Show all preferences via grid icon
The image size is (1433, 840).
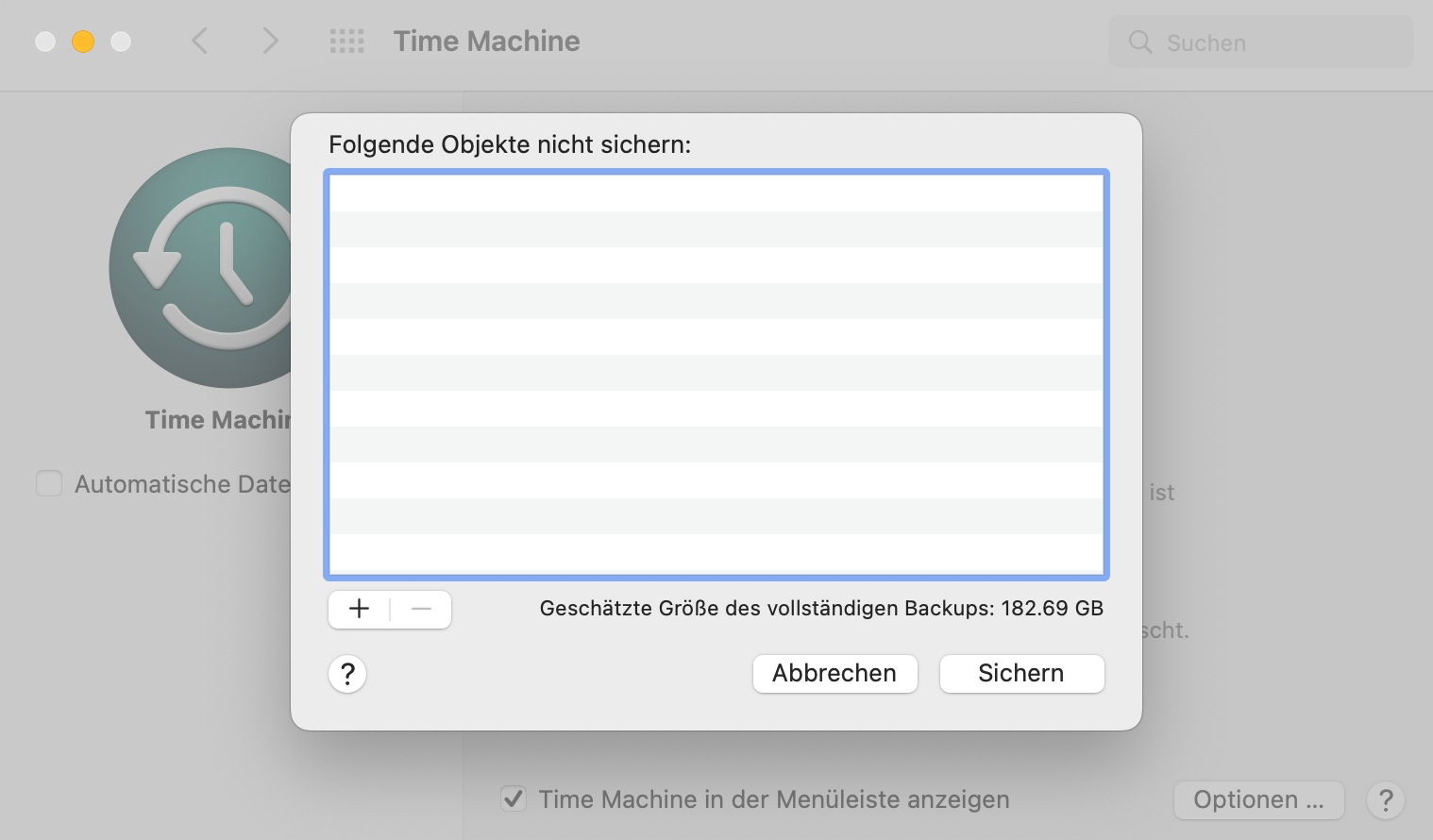[346, 42]
